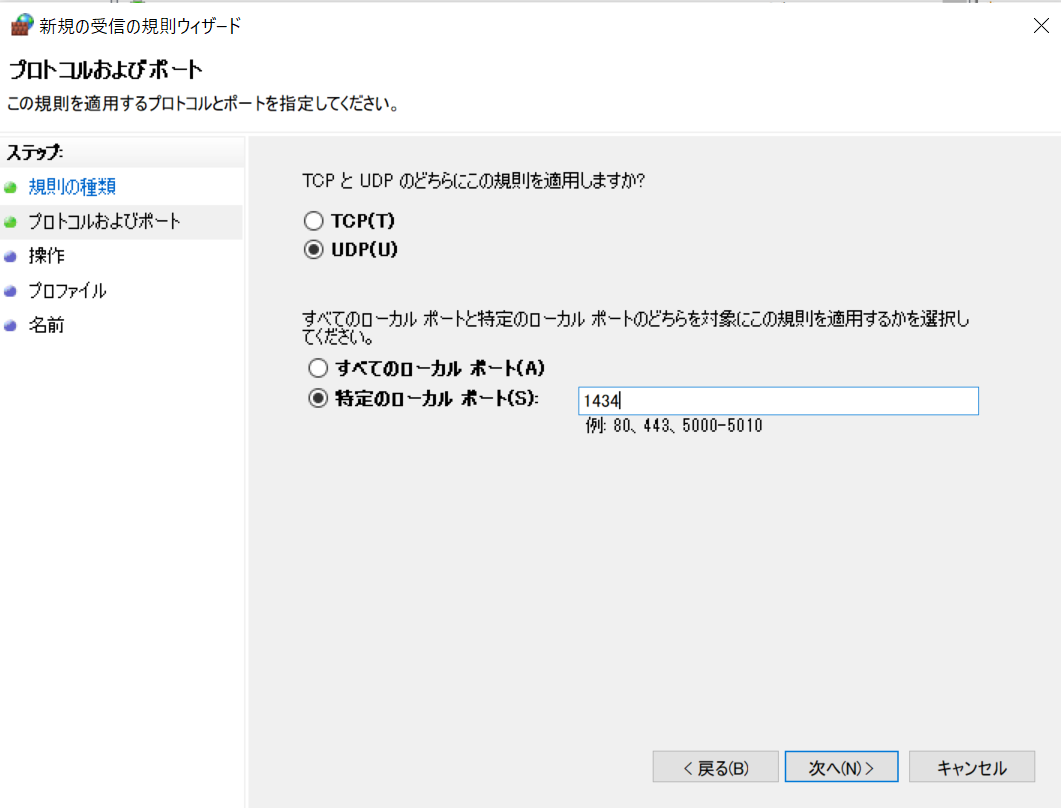Select the プロトコルおよびポート step in sidebar
This screenshot has width=1061, height=808.
click(104, 221)
